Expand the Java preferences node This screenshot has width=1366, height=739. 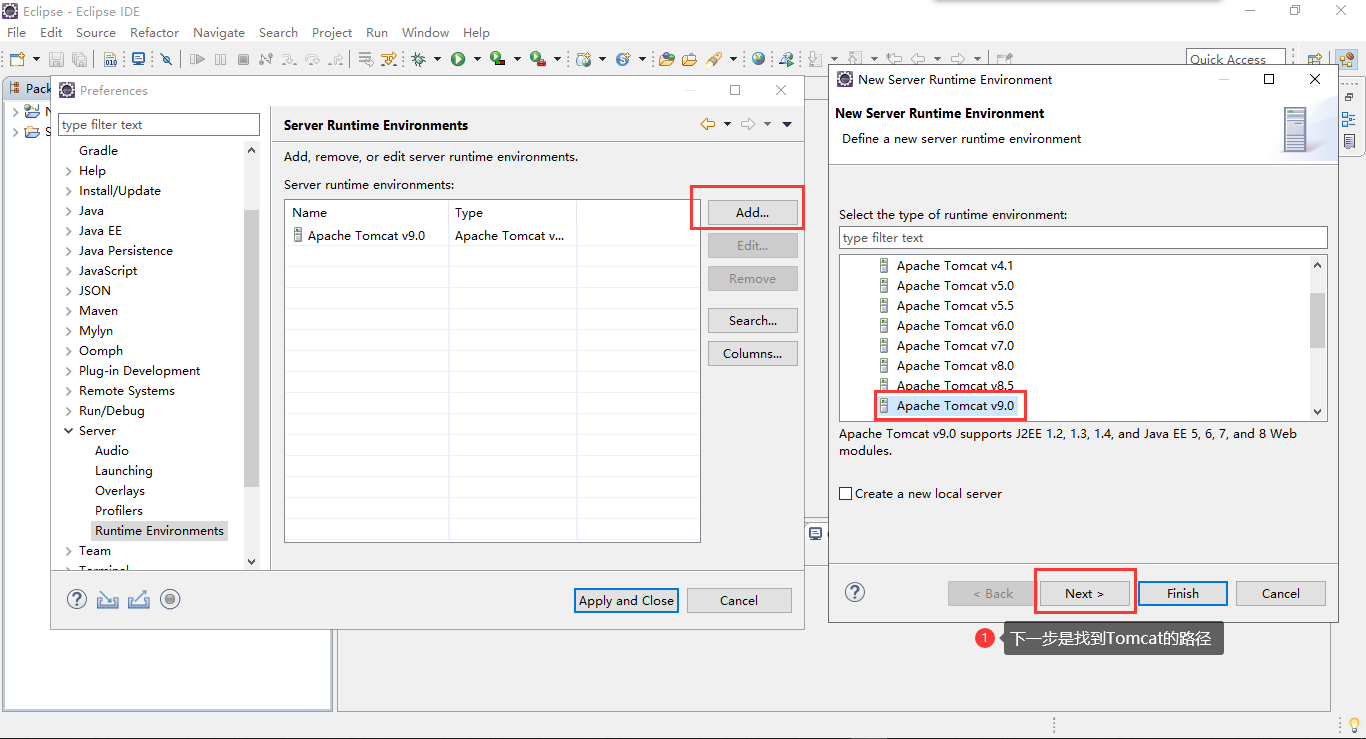click(x=68, y=211)
